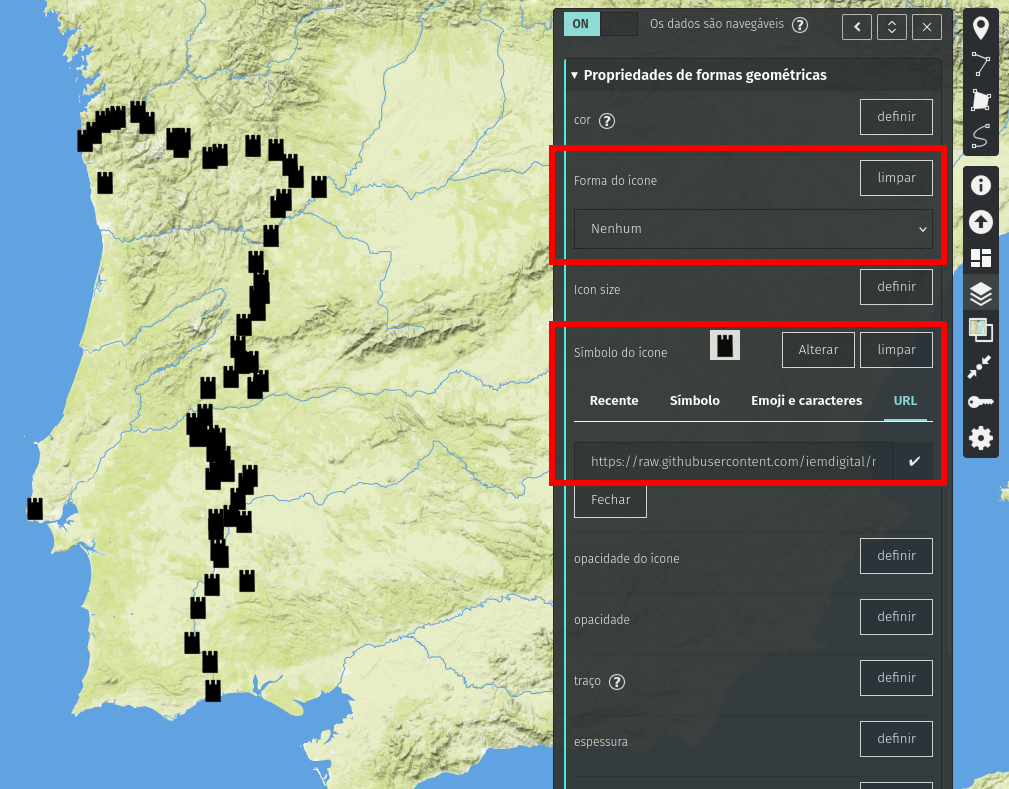Open the import data upload tool
Viewport: 1009px width, 789px height.
tap(981, 222)
